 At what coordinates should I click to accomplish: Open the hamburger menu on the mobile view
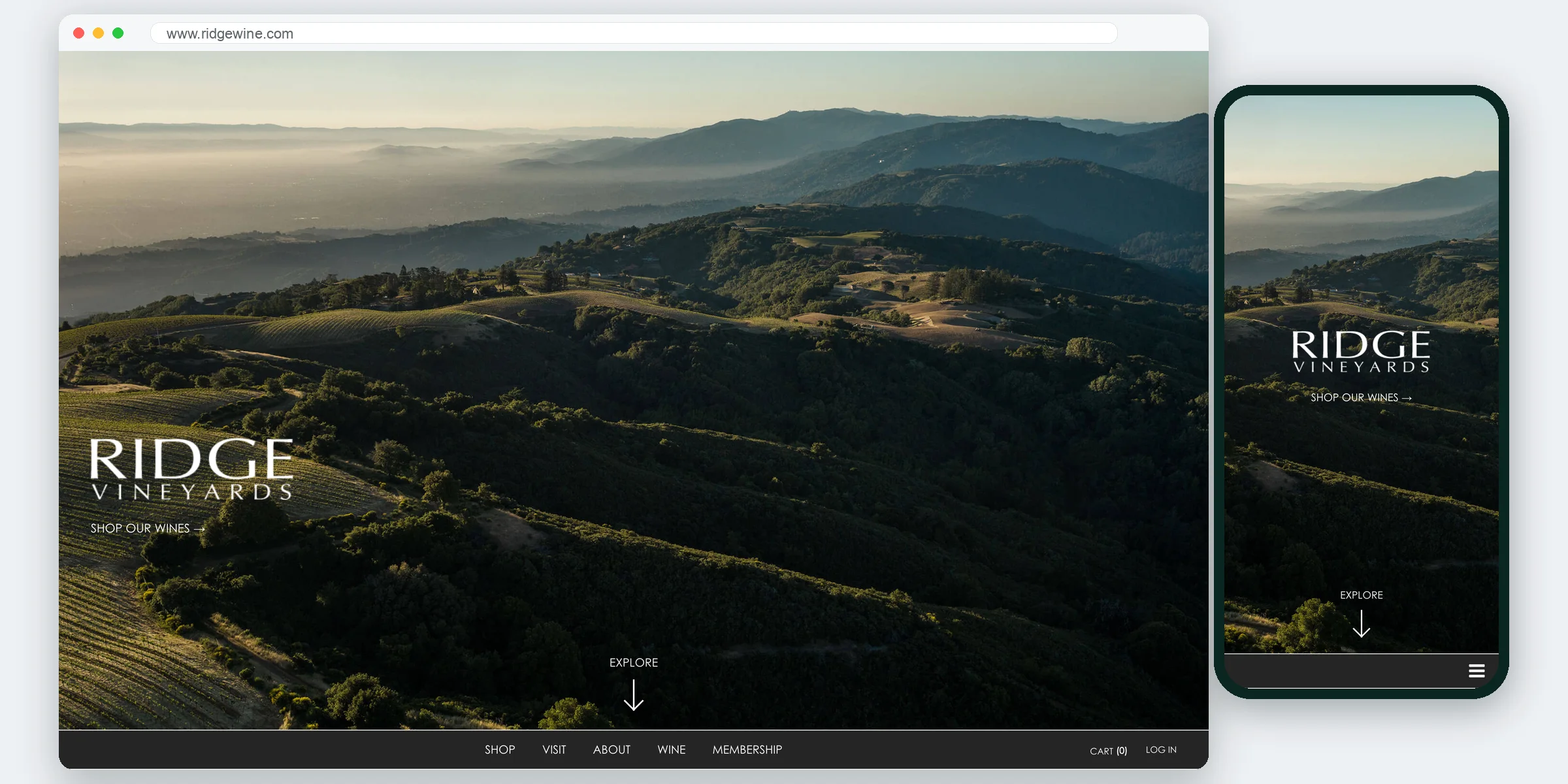click(1477, 671)
